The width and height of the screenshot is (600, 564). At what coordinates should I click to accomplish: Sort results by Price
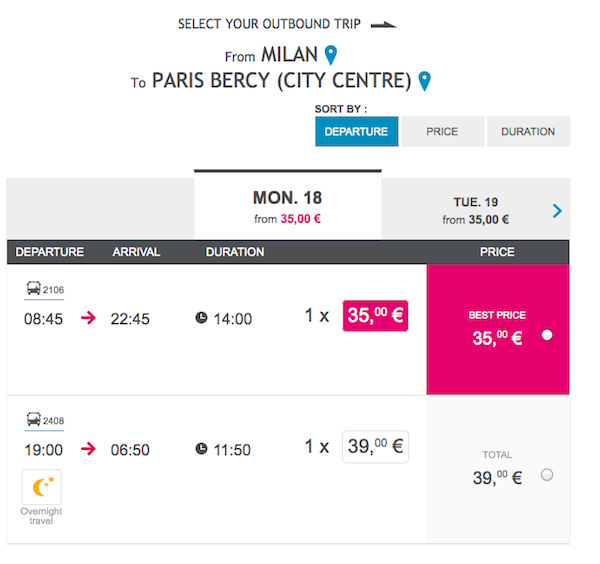(443, 132)
